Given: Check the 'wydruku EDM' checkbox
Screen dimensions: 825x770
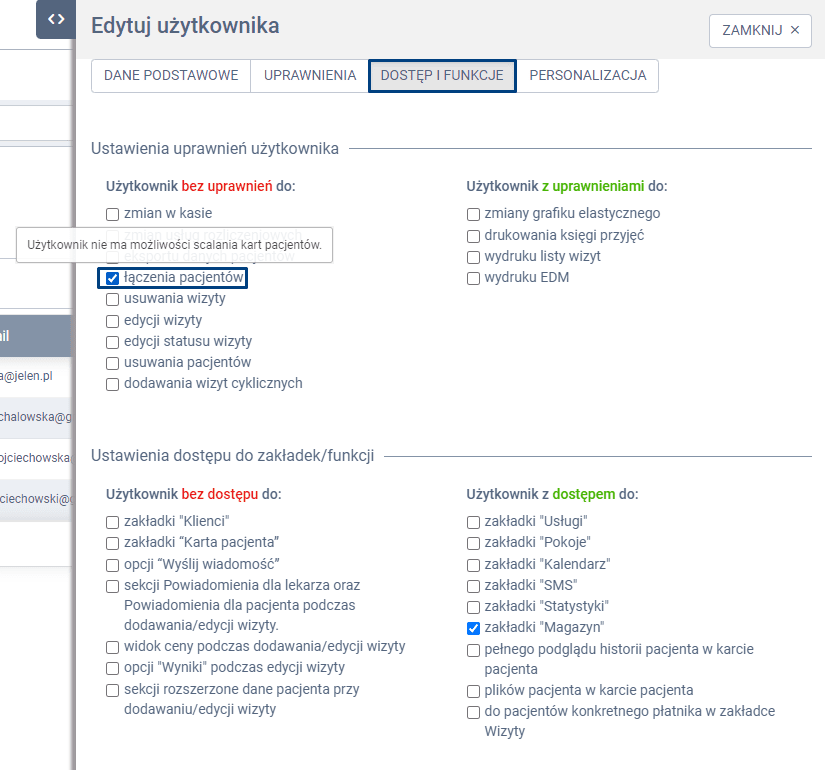Looking at the screenshot, I should (x=473, y=278).
